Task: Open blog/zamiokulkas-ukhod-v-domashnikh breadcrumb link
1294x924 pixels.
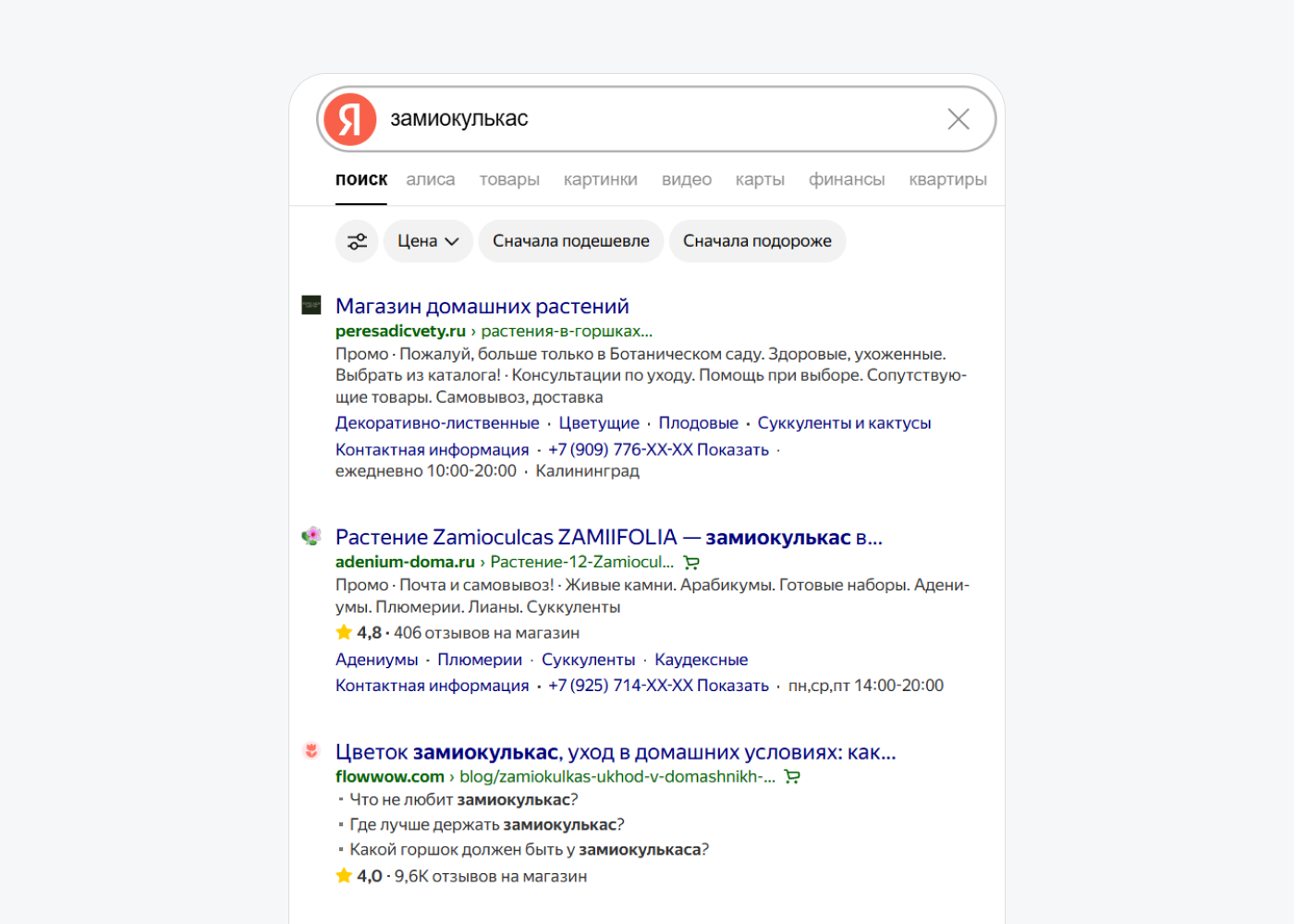Action: point(617,777)
